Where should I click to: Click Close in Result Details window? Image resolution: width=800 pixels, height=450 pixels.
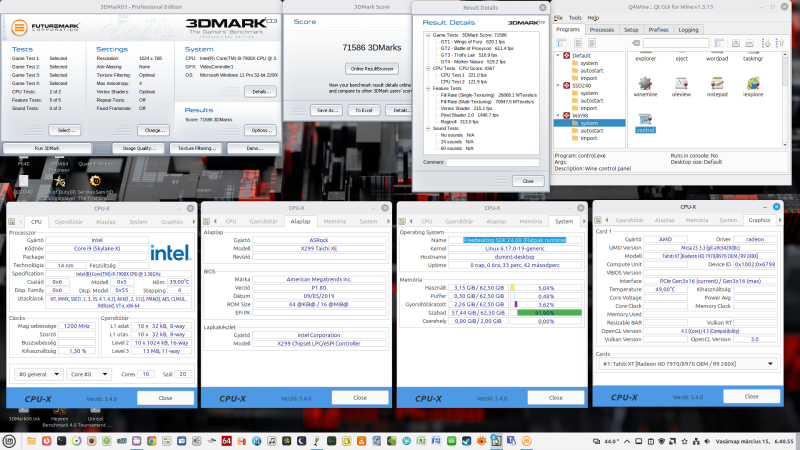[x=528, y=181]
